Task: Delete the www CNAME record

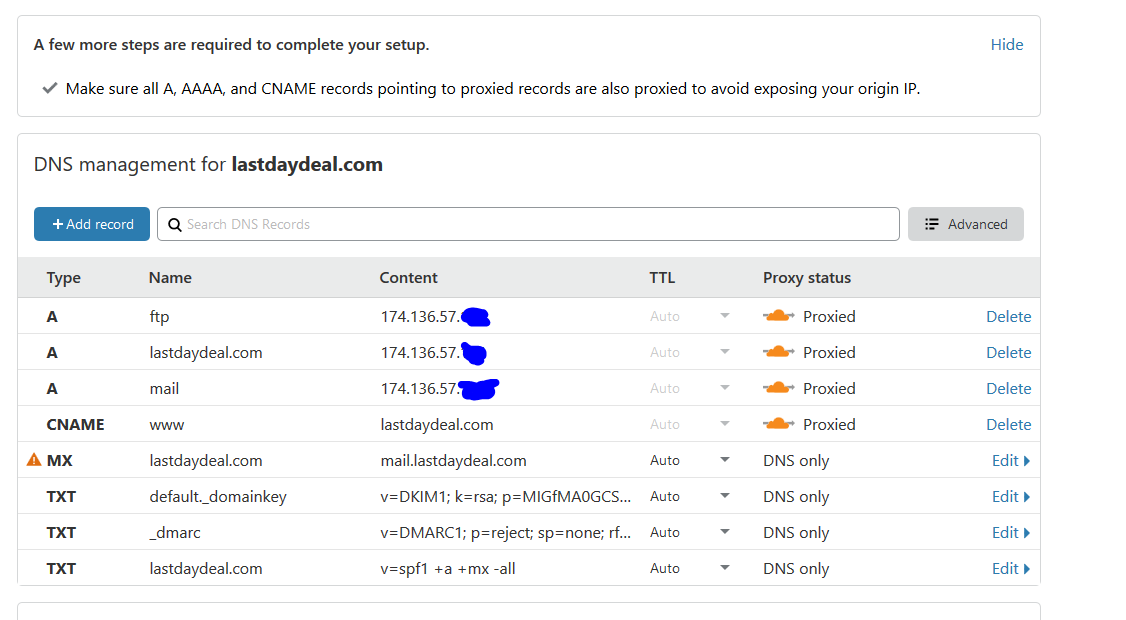Action: [1008, 425]
